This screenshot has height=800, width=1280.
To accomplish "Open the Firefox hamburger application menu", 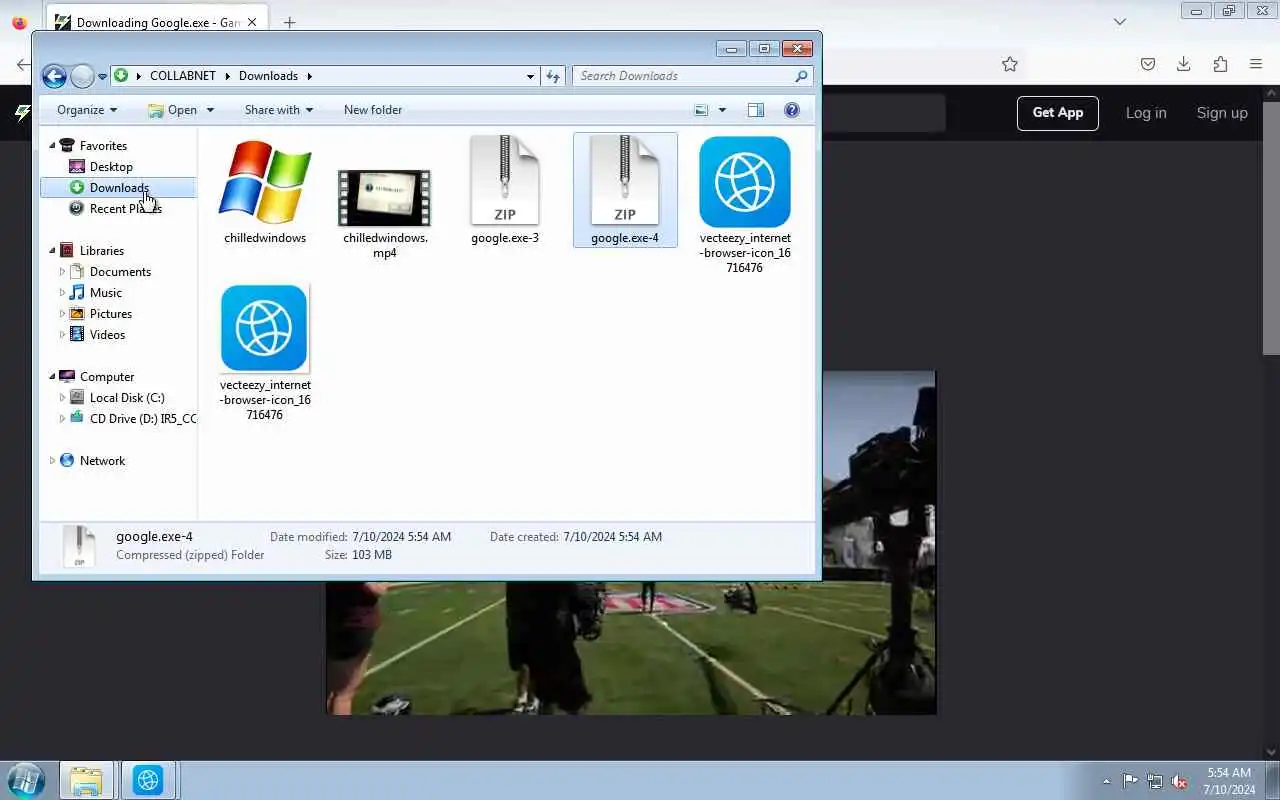I will point(1256,64).
